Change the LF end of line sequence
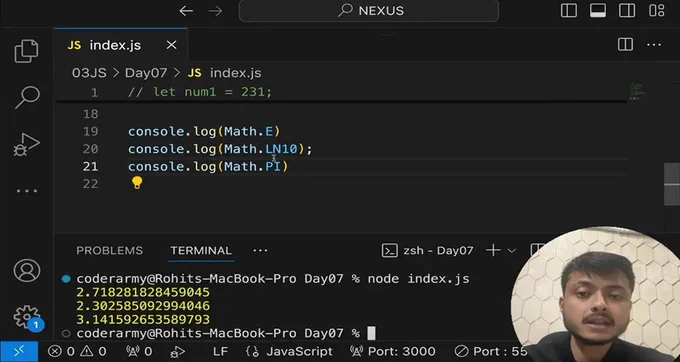 (220, 351)
